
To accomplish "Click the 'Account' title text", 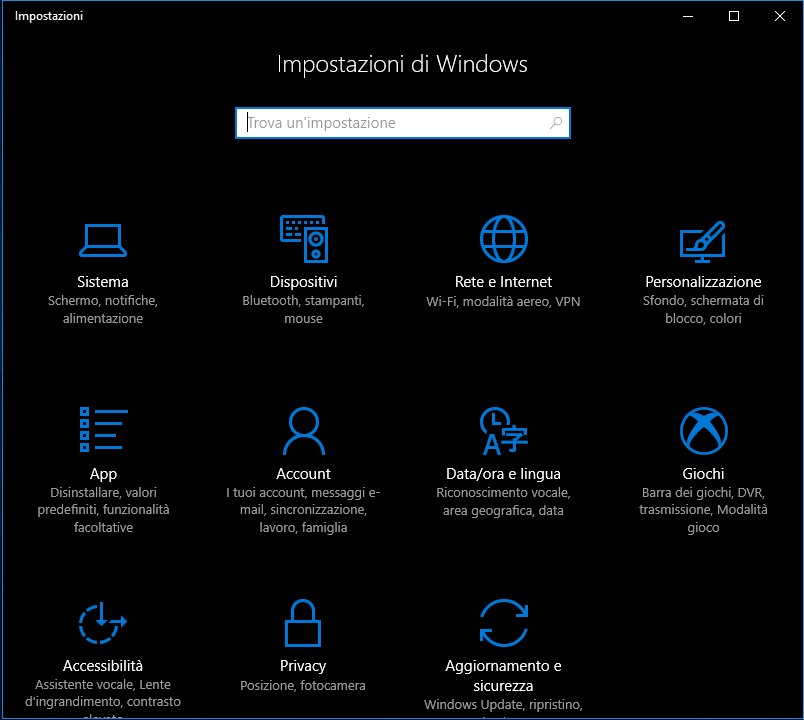I will (304, 474).
